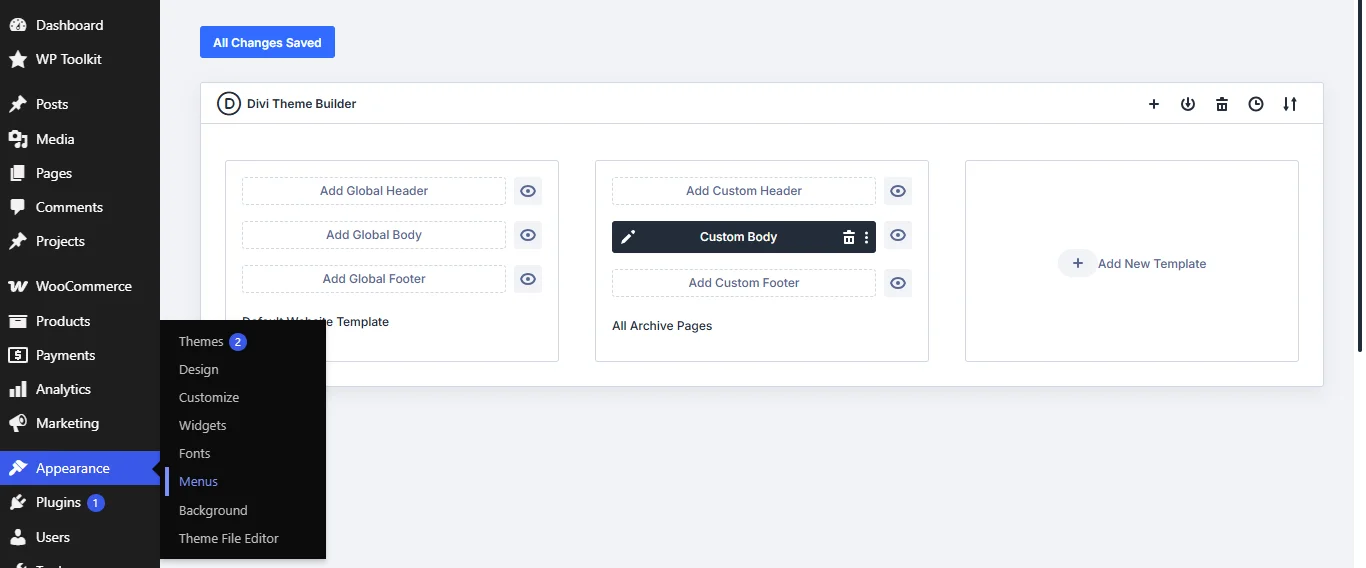This screenshot has height=568, width=1366.
Task: Toggle visibility of Custom Header
Action: click(898, 191)
